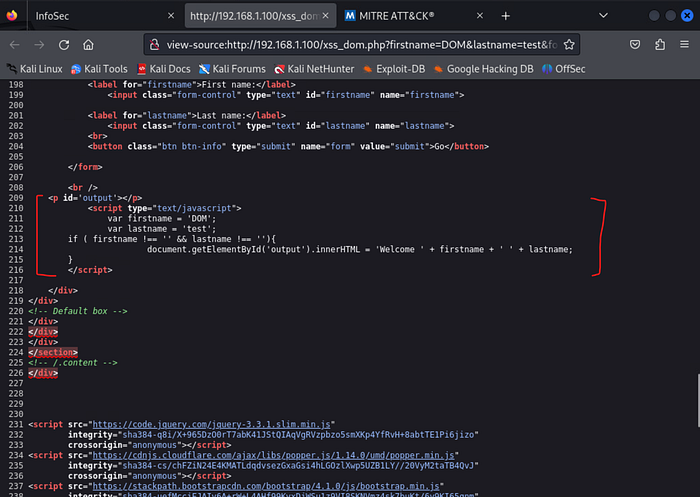Click the "<!-- /.content -->" comment

73,363
